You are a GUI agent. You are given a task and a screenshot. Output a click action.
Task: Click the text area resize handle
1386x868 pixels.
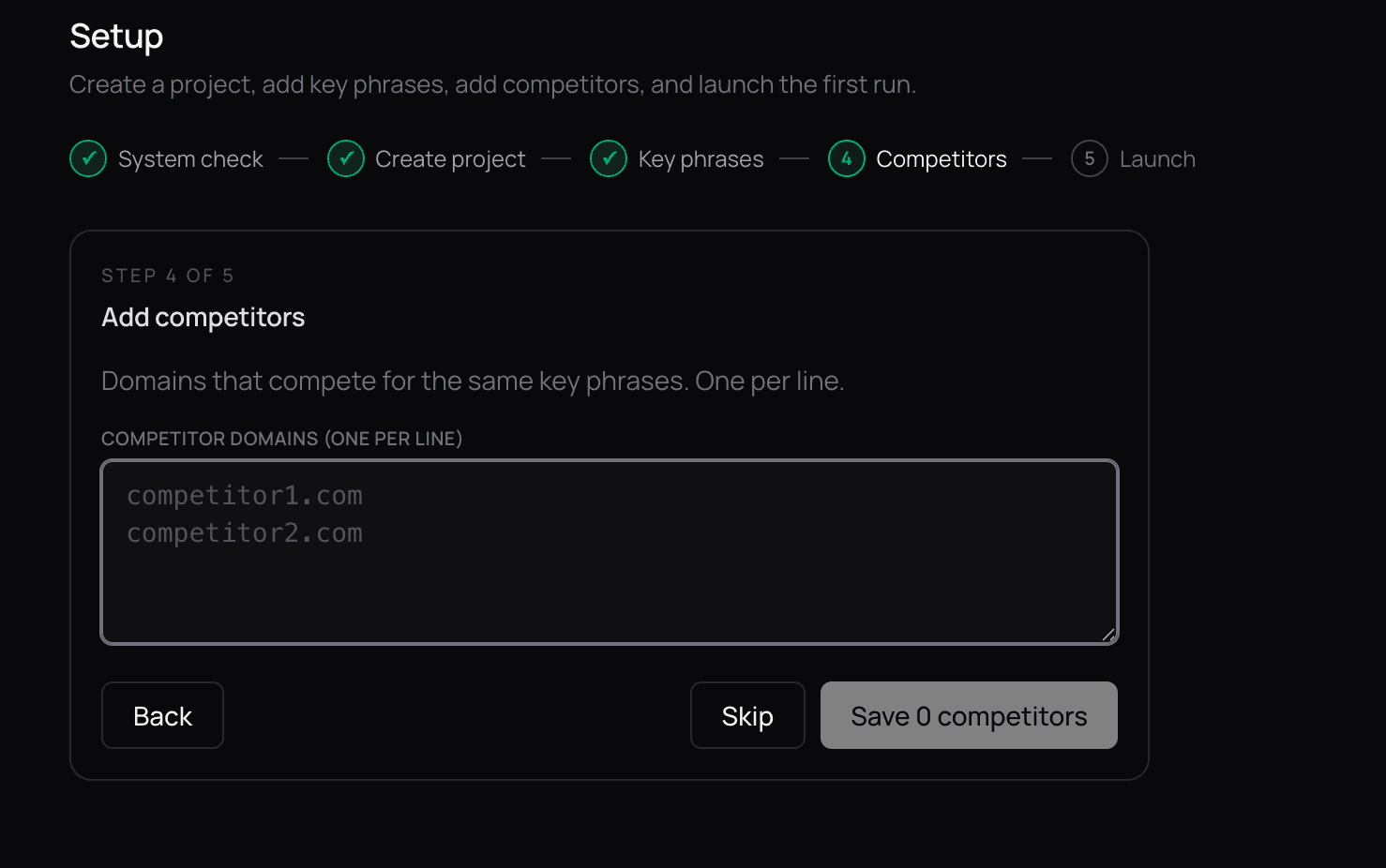coord(1108,636)
